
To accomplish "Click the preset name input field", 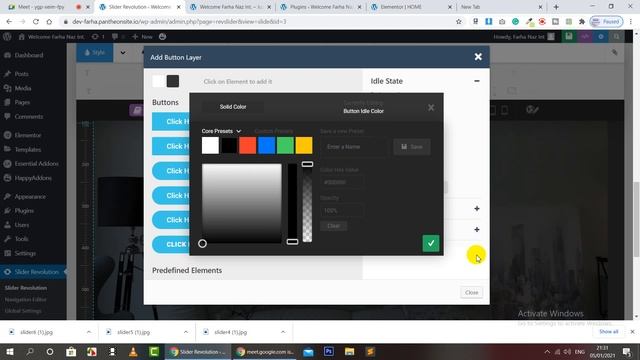I will [x=353, y=147].
